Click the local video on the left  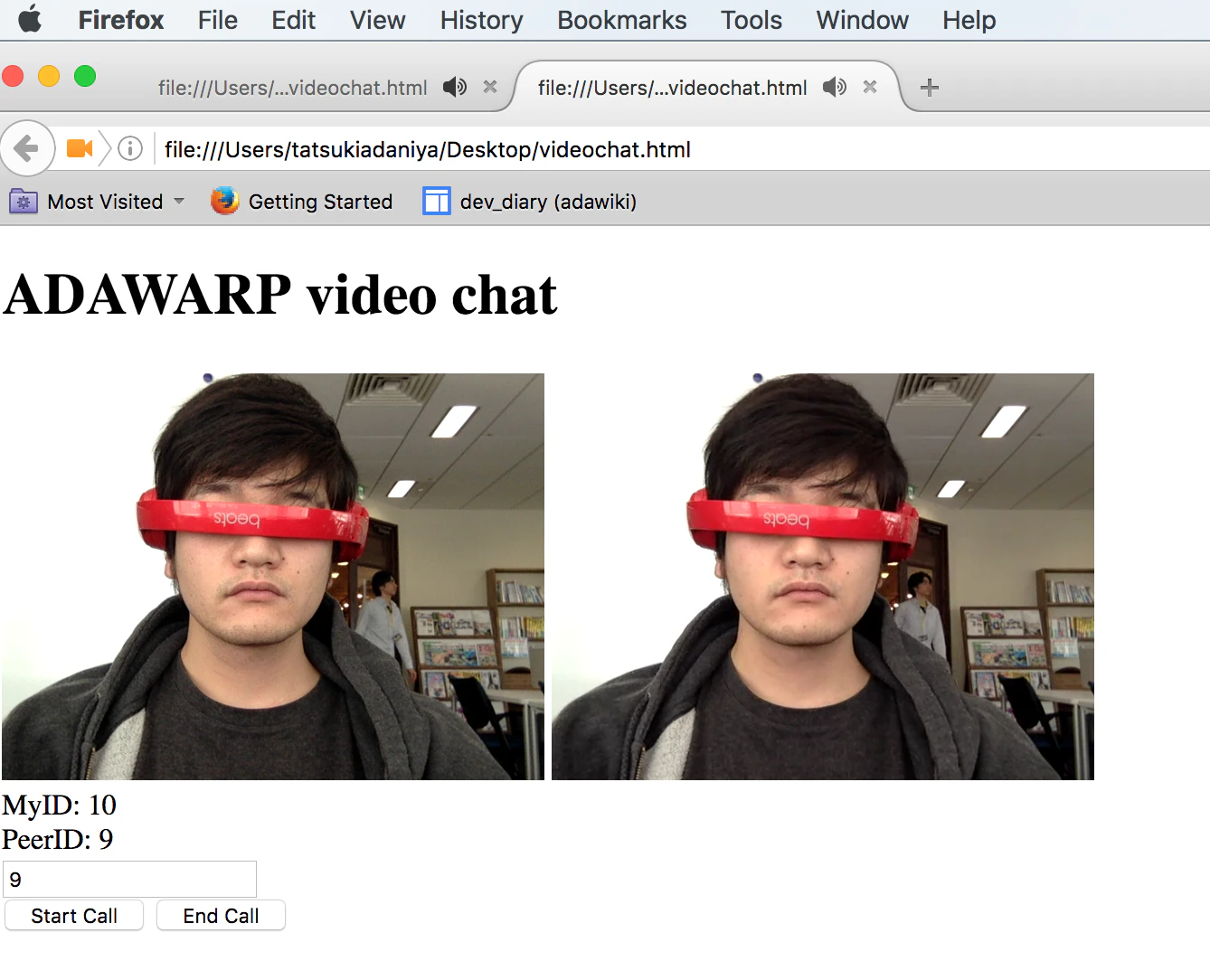[273, 577]
